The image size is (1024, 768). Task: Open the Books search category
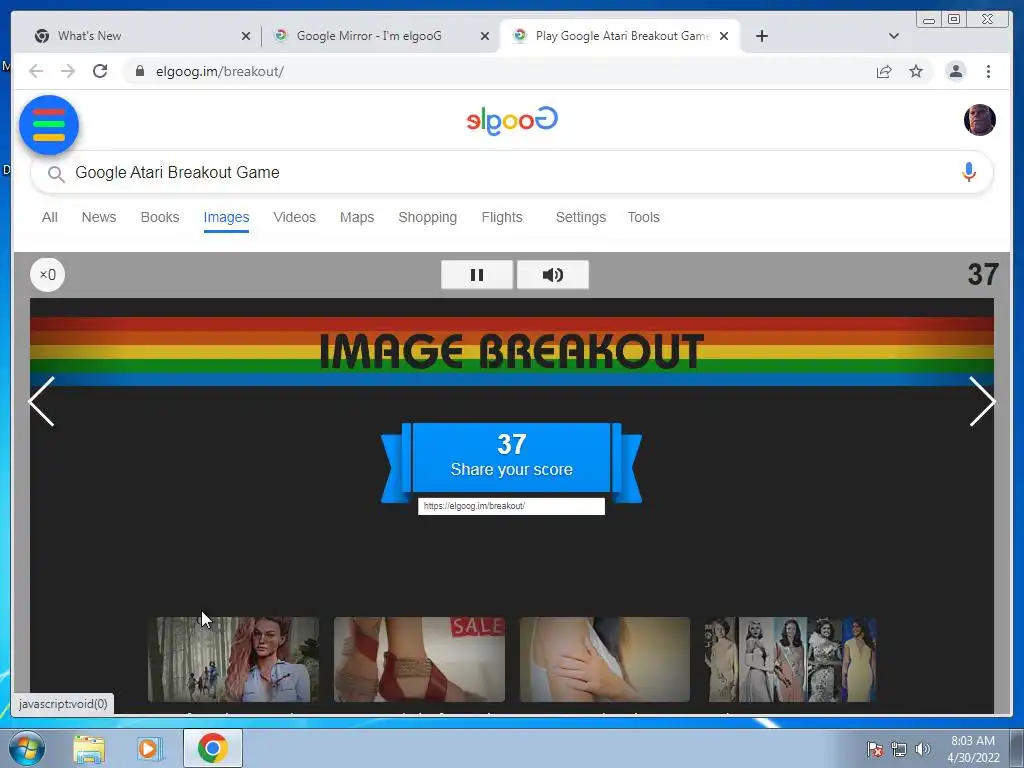(160, 217)
